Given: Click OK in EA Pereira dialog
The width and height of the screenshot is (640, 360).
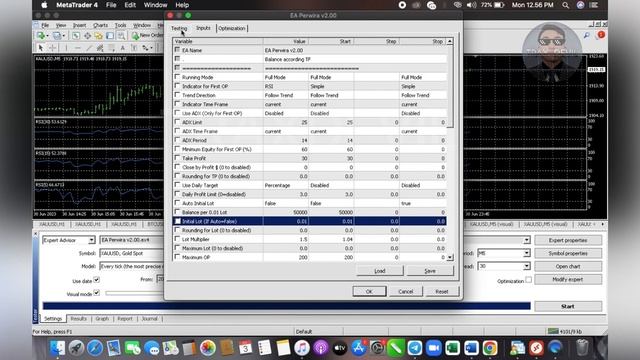Looking at the screenshot, I should click(x=369, y=291).
